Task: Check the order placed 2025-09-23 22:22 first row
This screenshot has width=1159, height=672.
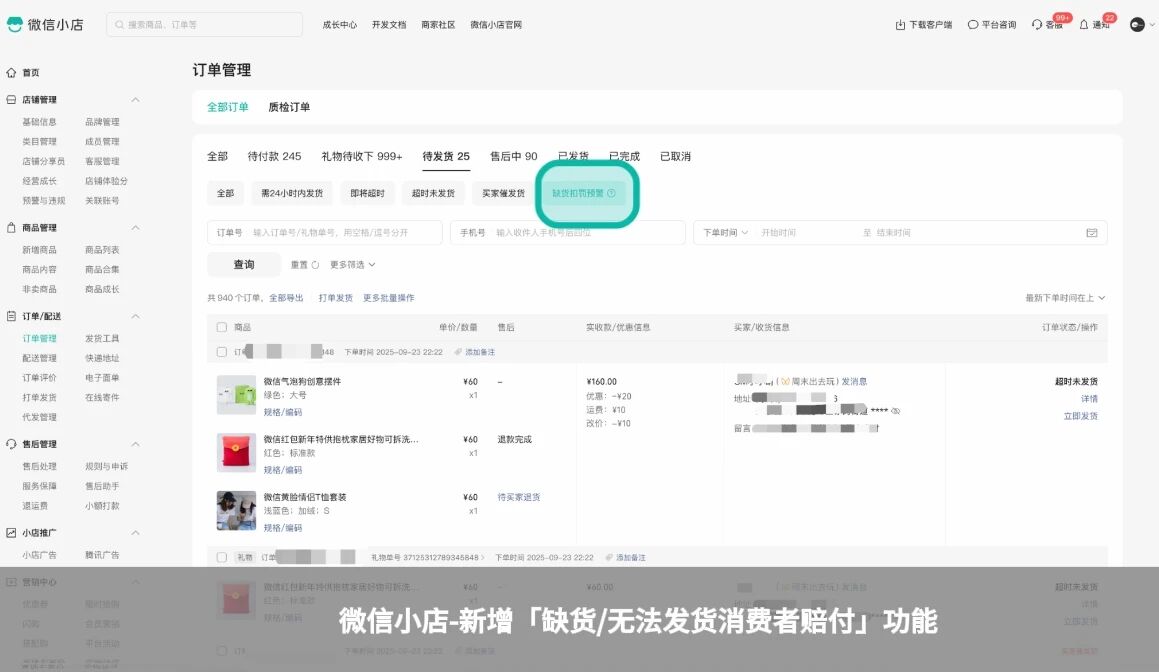Action: pos(222,352)
